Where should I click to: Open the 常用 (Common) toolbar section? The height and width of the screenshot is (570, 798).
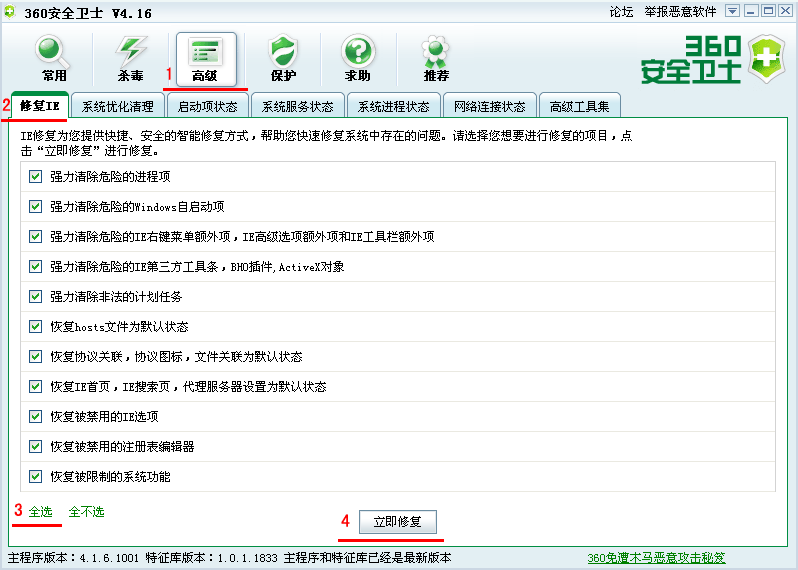click(x=54, y=59)
